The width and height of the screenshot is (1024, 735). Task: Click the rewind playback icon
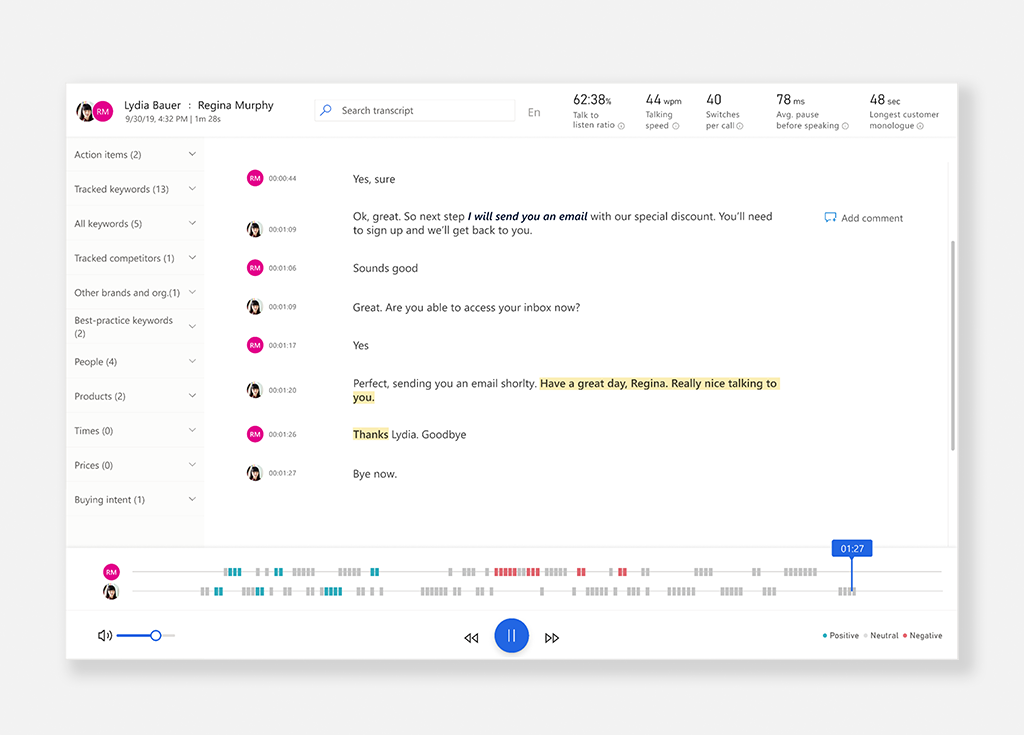tap(471, 636)
